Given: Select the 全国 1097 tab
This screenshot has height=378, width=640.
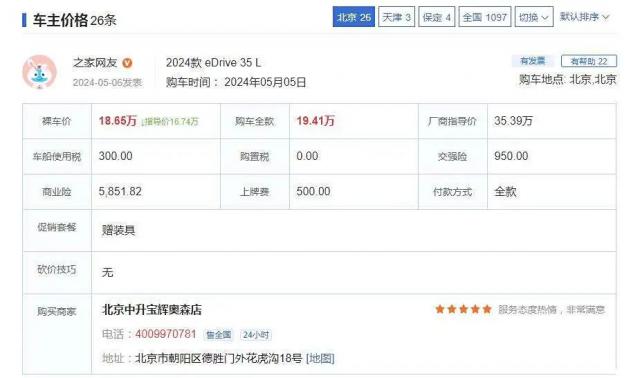Looking at the screenshot, I should 484,17.
